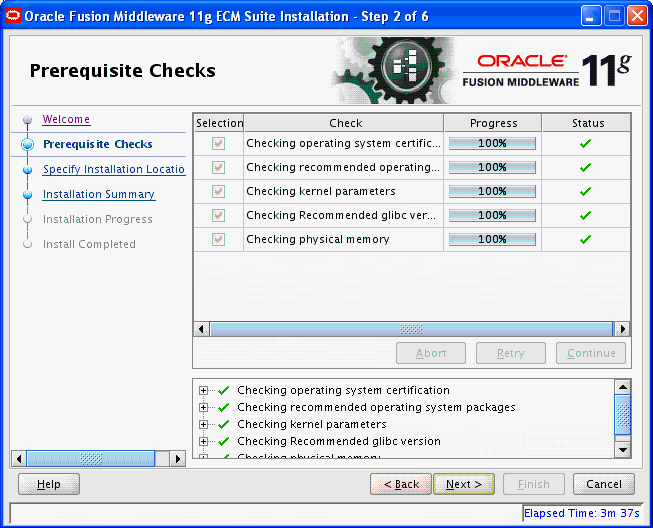Click status checkmark for operating system certification row
Image resolution: width=653 pixels, height=528 pixels.
586,144
